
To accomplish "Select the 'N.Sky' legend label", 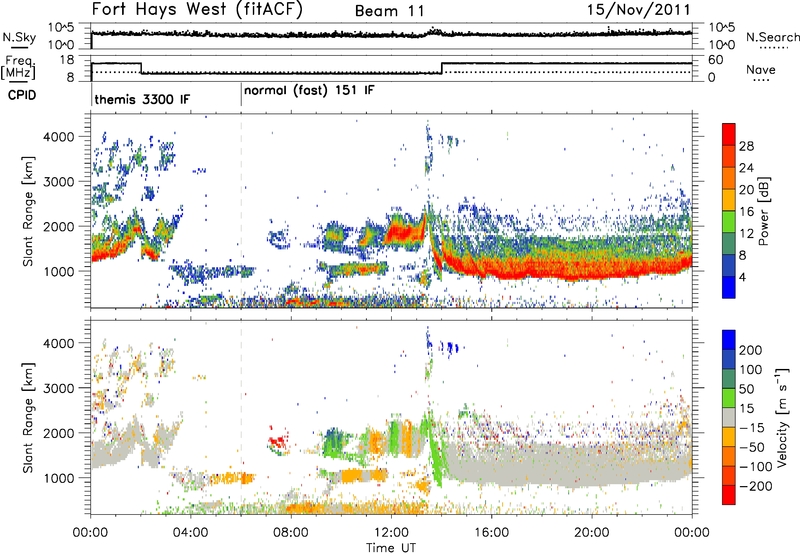I will tap(19, 37).
